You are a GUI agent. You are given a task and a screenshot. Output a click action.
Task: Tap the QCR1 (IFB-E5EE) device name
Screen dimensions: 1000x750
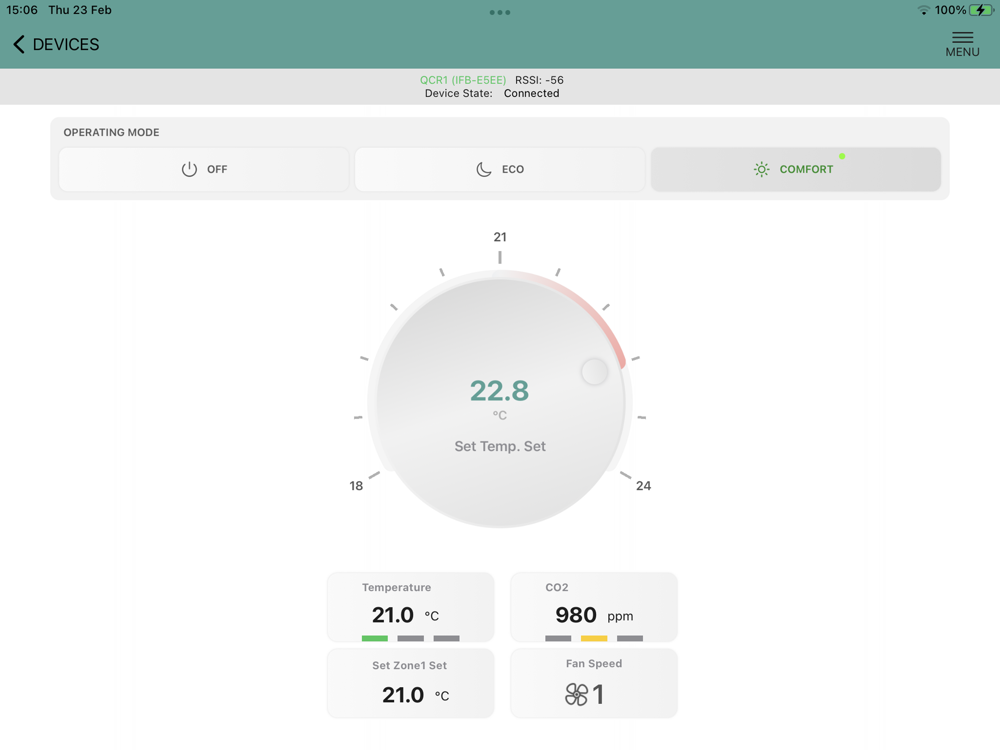pyautogui.click(x=463, y=80)
